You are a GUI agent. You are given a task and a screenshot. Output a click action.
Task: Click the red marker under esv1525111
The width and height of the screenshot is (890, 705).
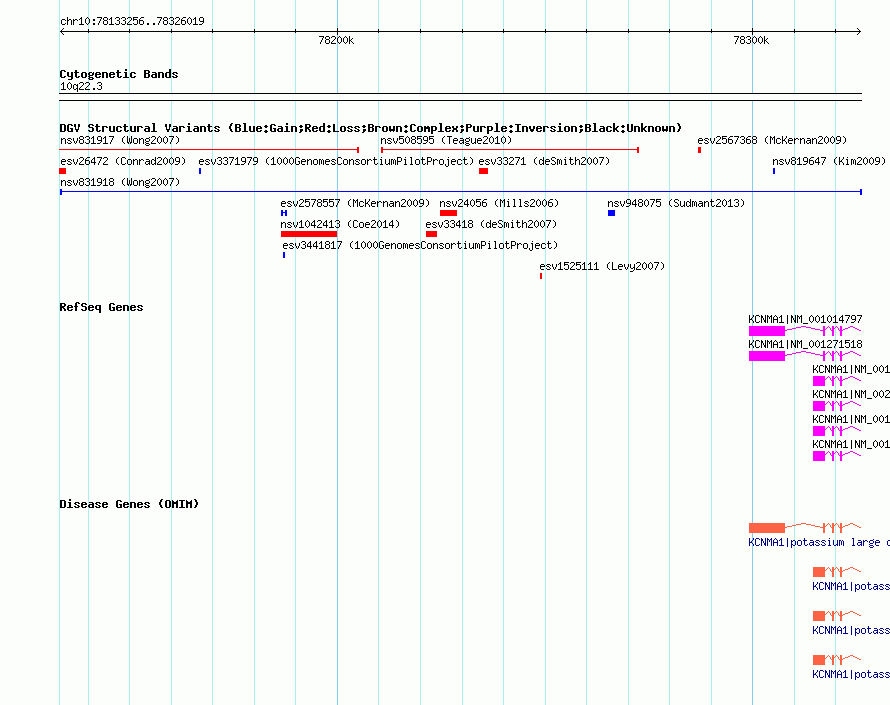(x=541, y=276)
